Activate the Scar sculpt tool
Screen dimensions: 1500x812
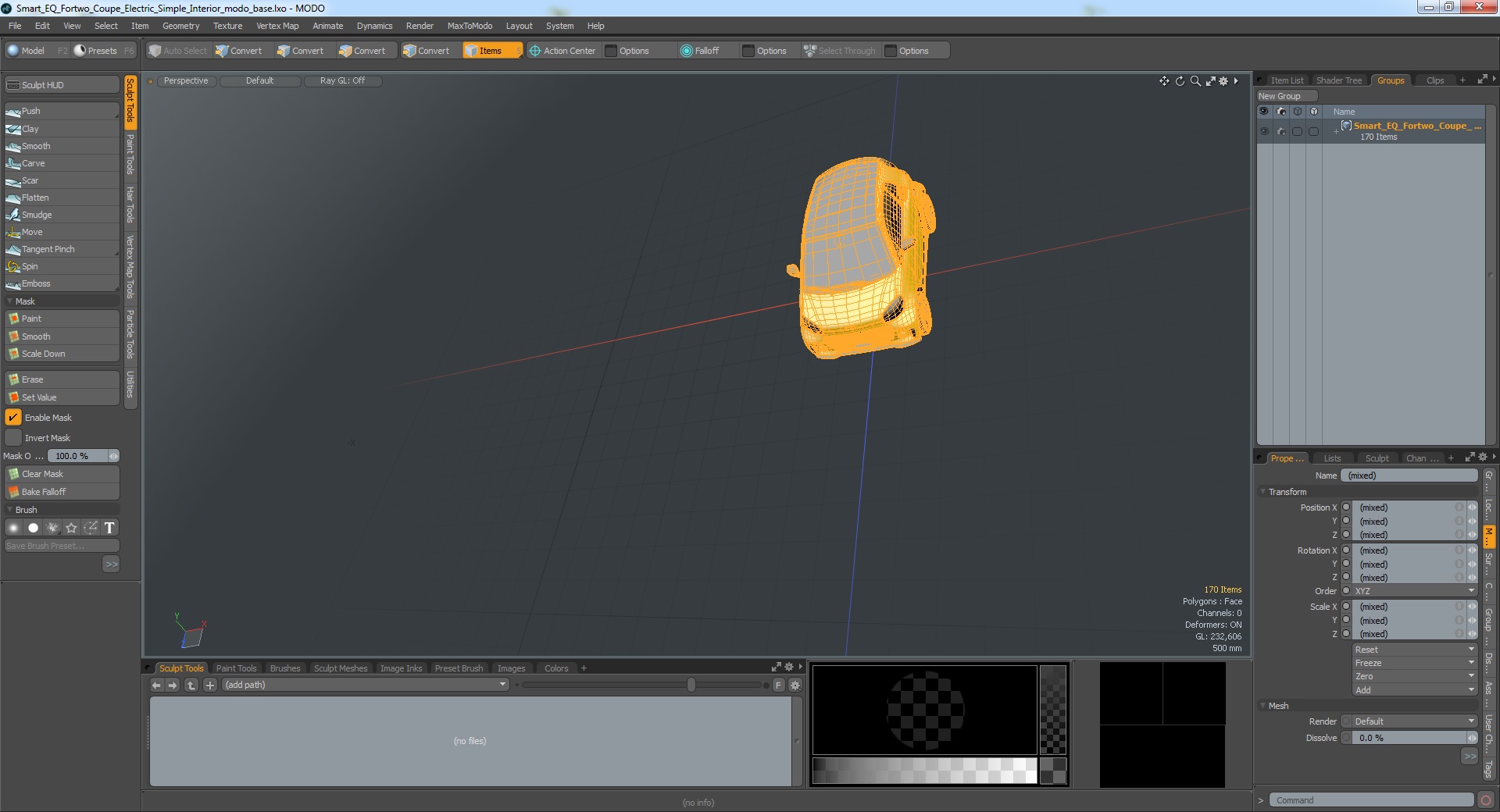coord(62,180)
